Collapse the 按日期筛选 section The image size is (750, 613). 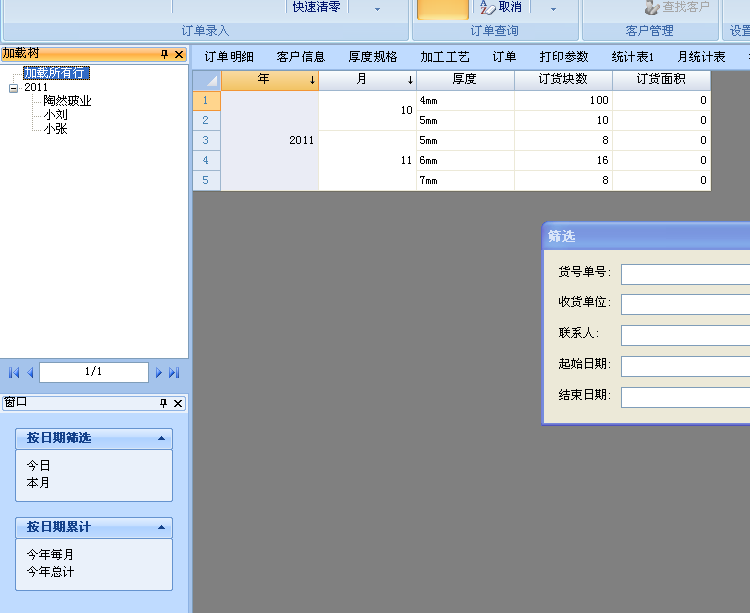161,439
